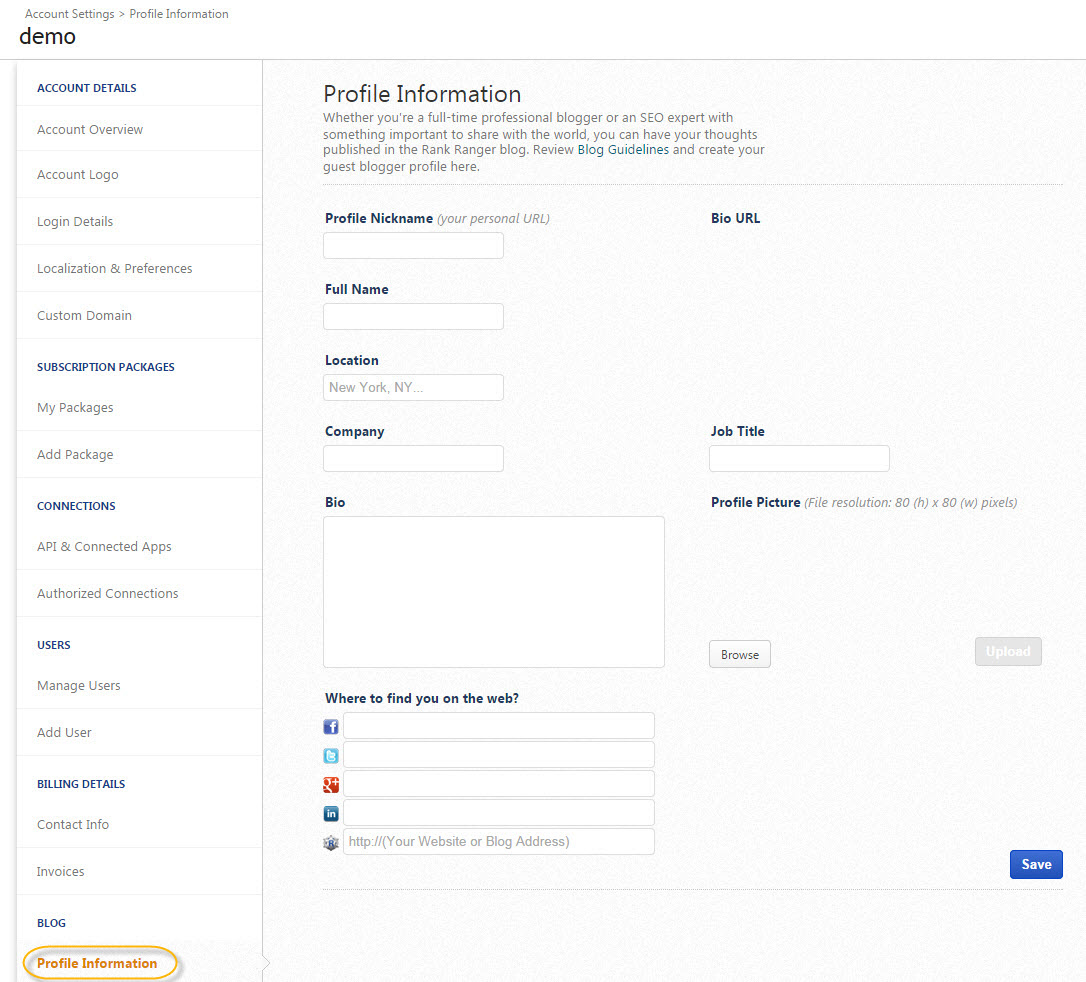This screenshot has width=1086, height=982.
Task: Select Add Package in sidebar
Action: 75,455
